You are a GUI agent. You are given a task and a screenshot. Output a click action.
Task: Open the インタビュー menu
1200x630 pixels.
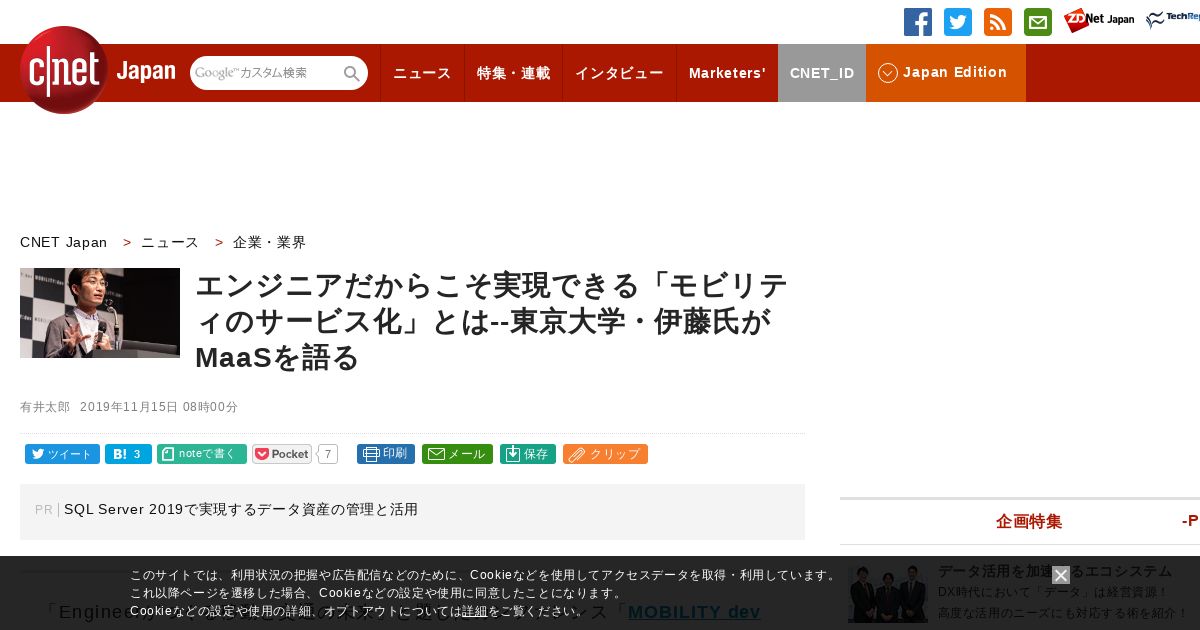point(619,73)
